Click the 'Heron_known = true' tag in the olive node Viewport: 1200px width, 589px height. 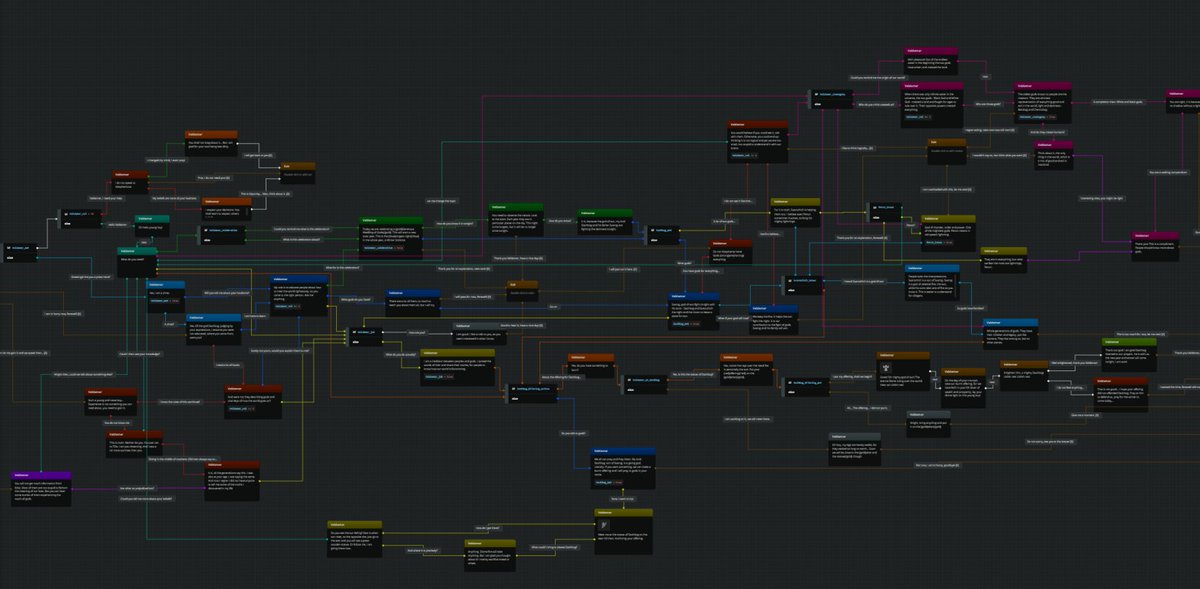938,241
